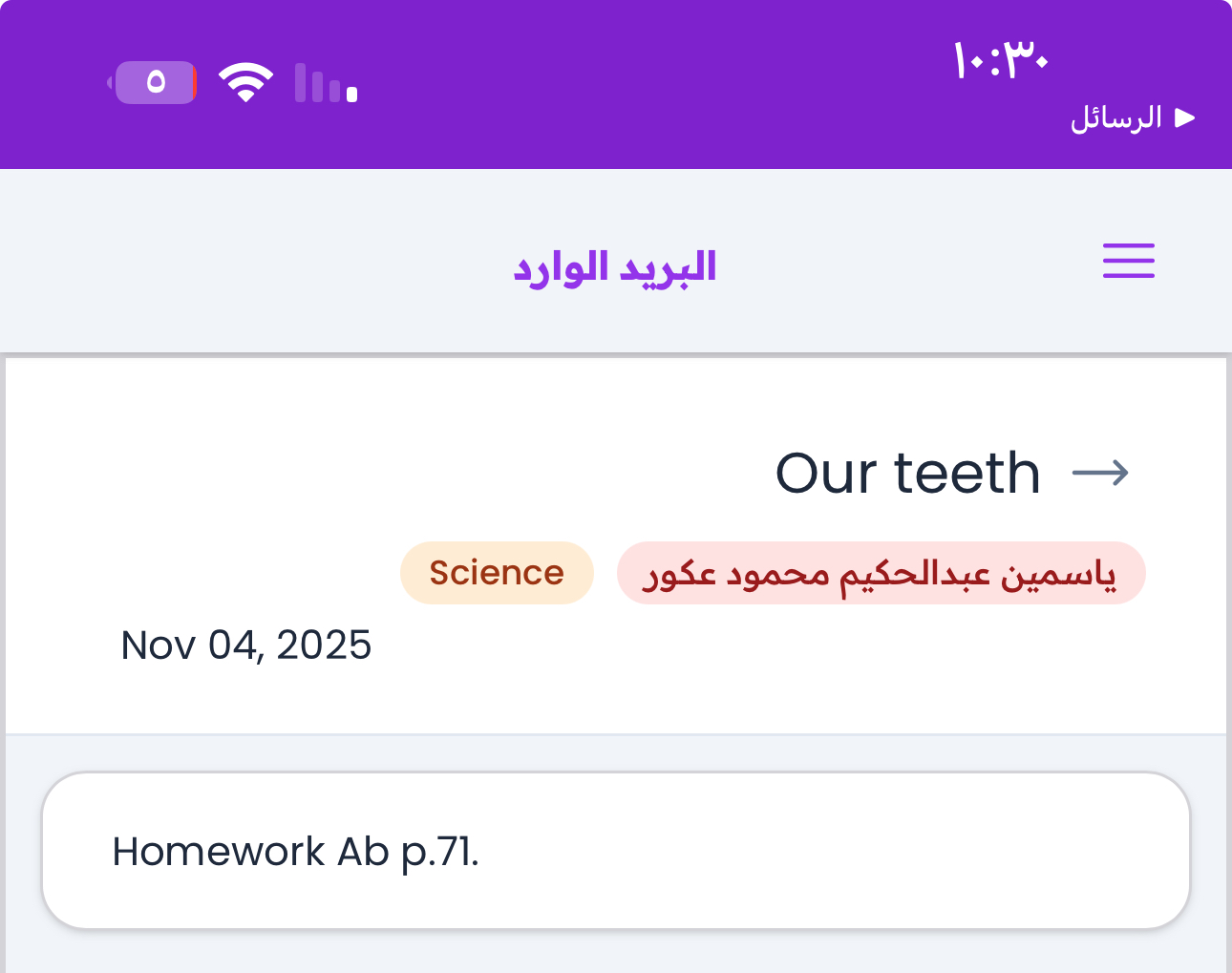Click the البريد الوارد inbox title
The width and height of the screenshot is (1232, 973).
pos(615,267)
